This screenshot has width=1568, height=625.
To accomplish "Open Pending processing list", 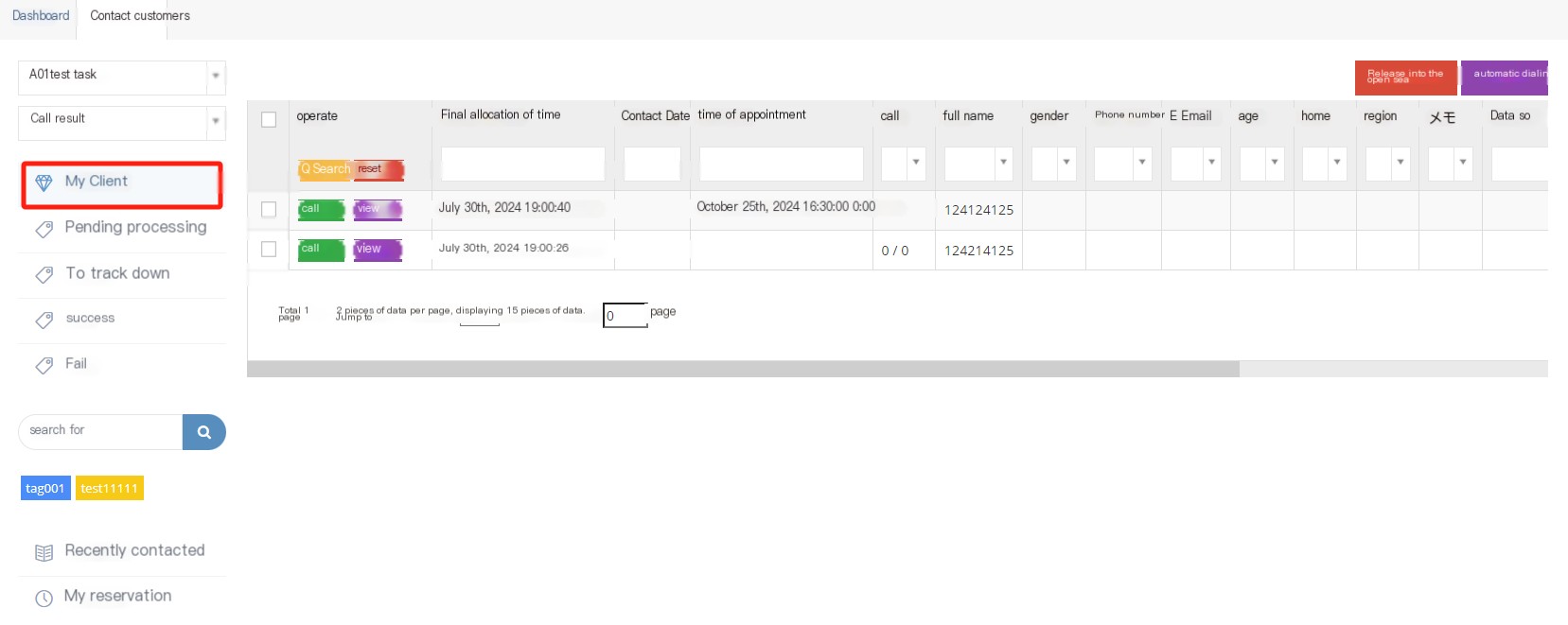I will [122, 228].
